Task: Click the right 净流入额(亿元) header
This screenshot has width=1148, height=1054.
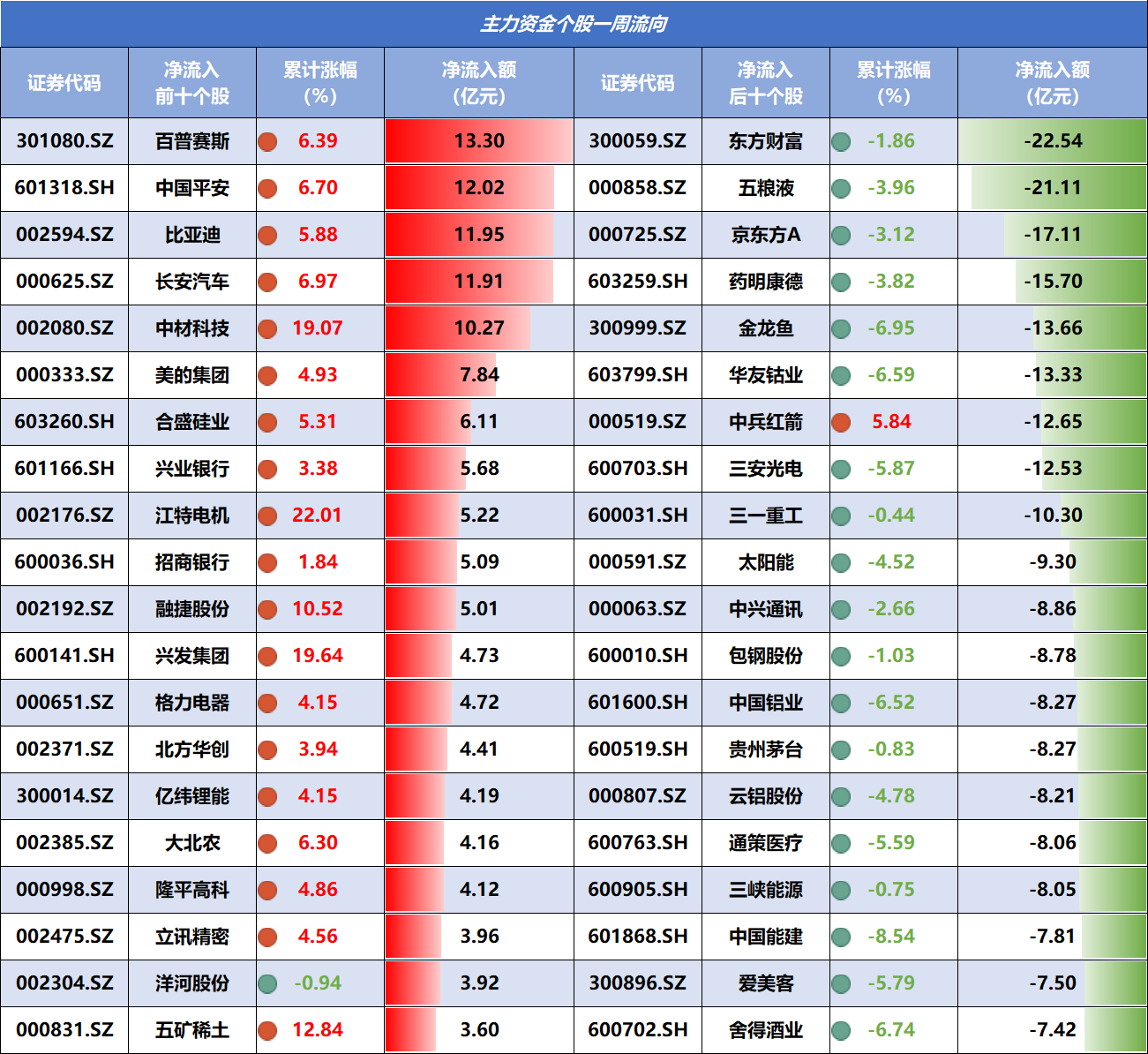Action: point(1053,83)
